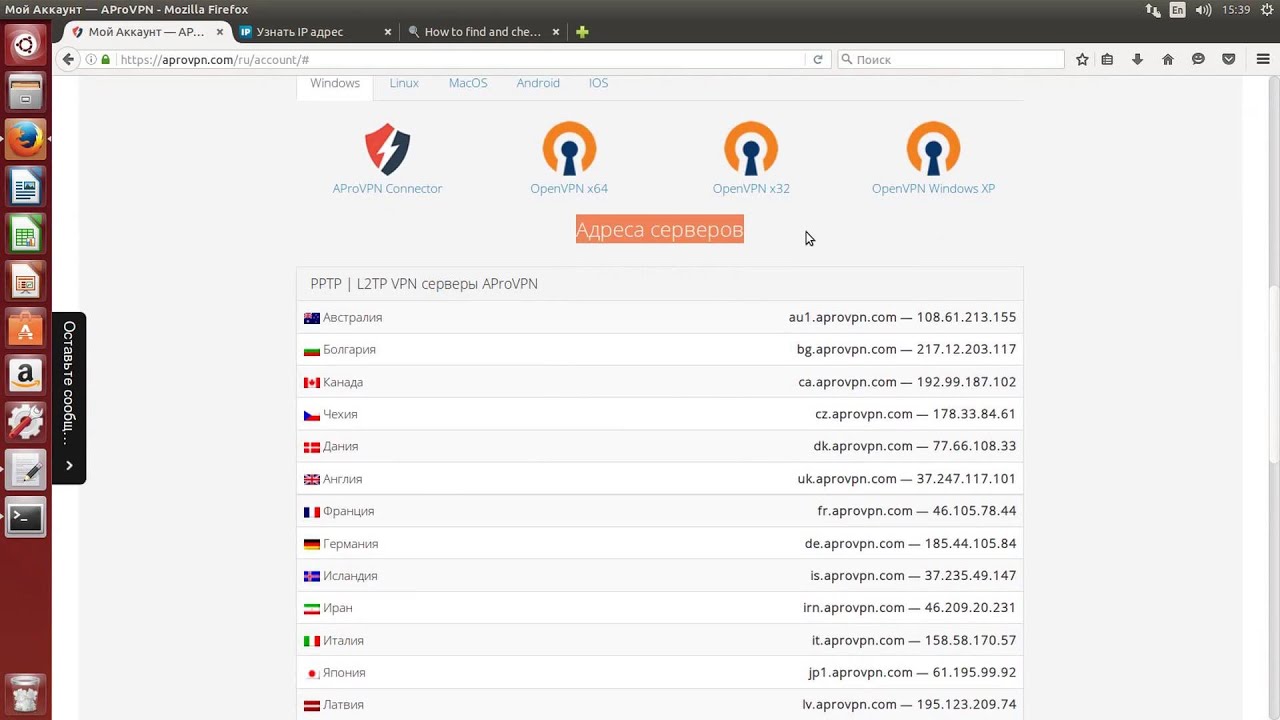Open Ubuntu Dash from the launcher
Screen dimensions: 1280x720
pos(26,45)
